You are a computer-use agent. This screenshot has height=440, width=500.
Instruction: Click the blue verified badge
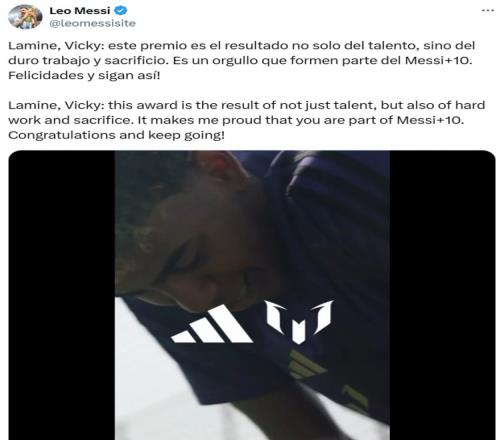(x=121, y=11)
